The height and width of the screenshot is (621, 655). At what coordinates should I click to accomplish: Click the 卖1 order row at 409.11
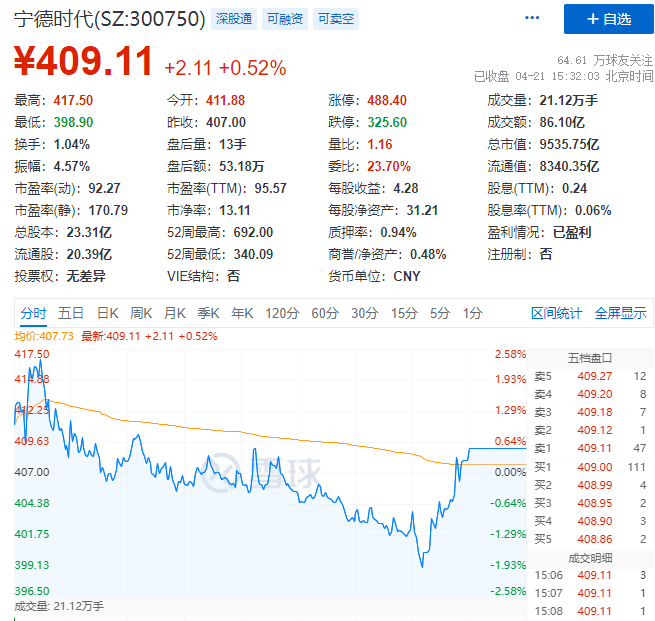coord(590,448)
